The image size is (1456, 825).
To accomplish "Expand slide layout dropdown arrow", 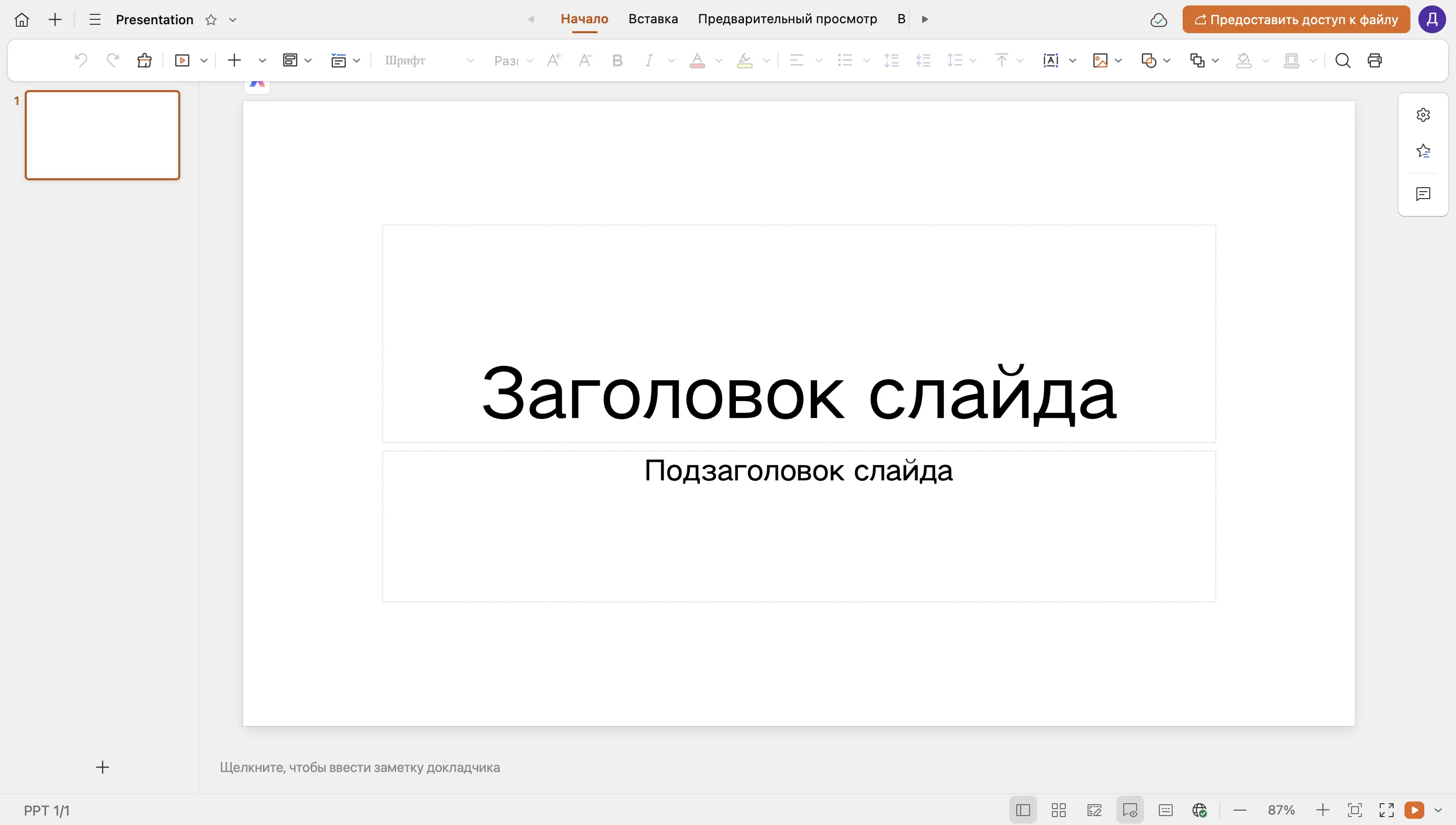I will pos(308,60).
